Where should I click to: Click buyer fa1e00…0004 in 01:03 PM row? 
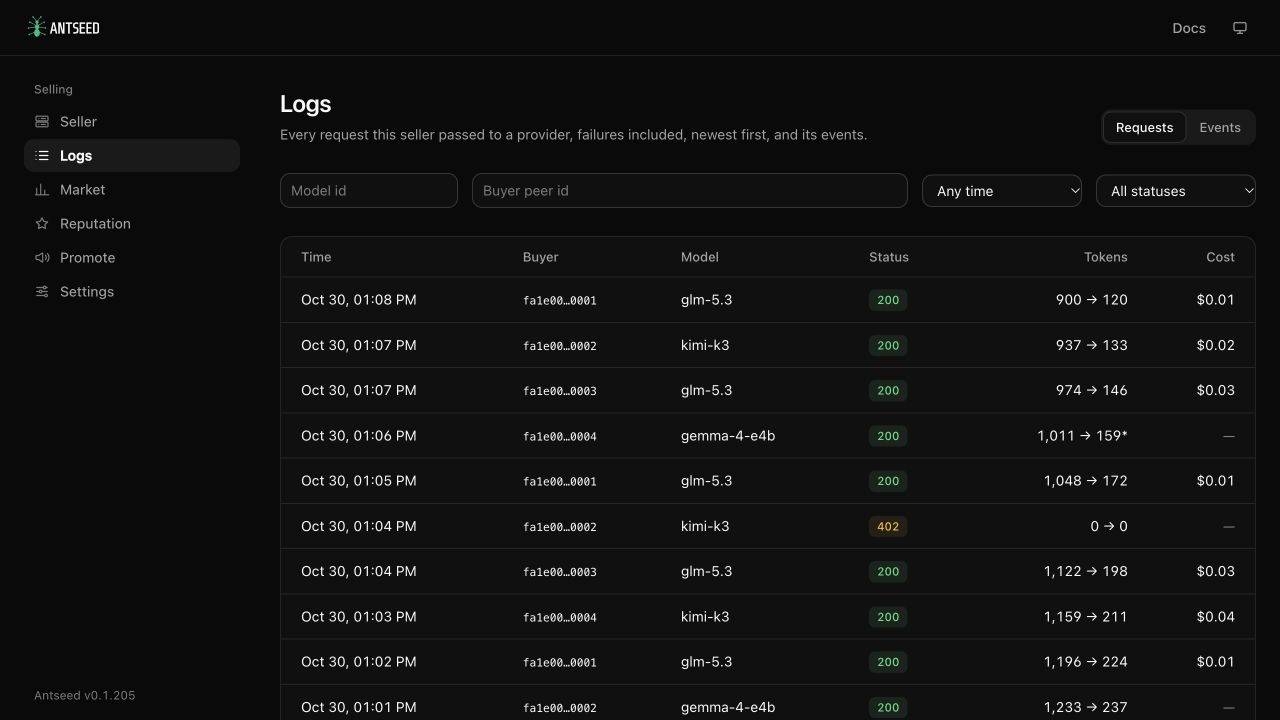[560, 618]
